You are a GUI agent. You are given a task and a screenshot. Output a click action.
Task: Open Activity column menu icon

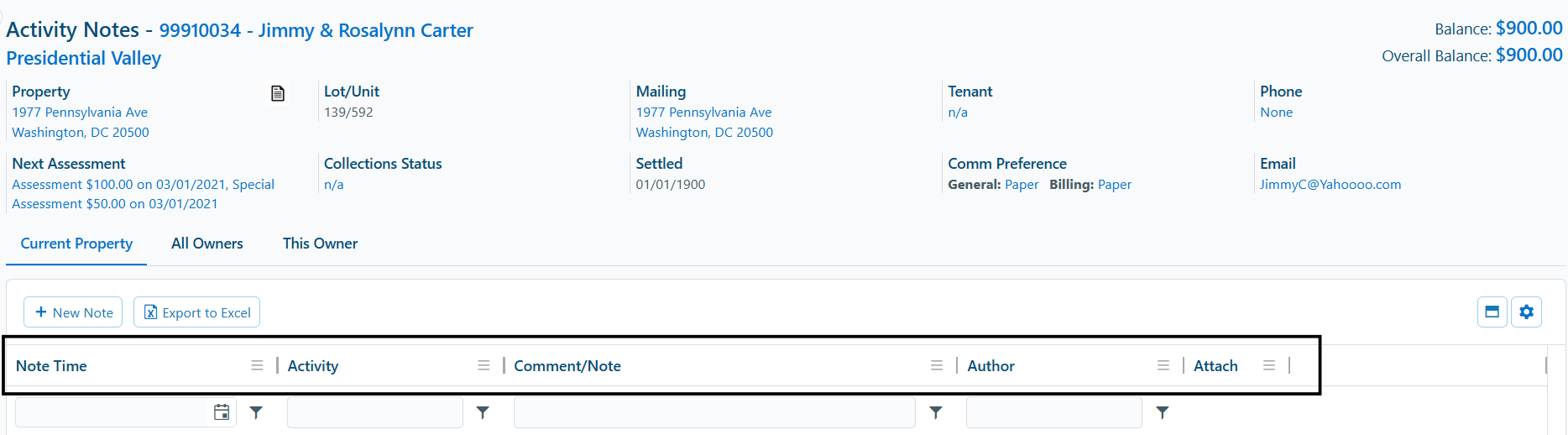click(483, 365)
